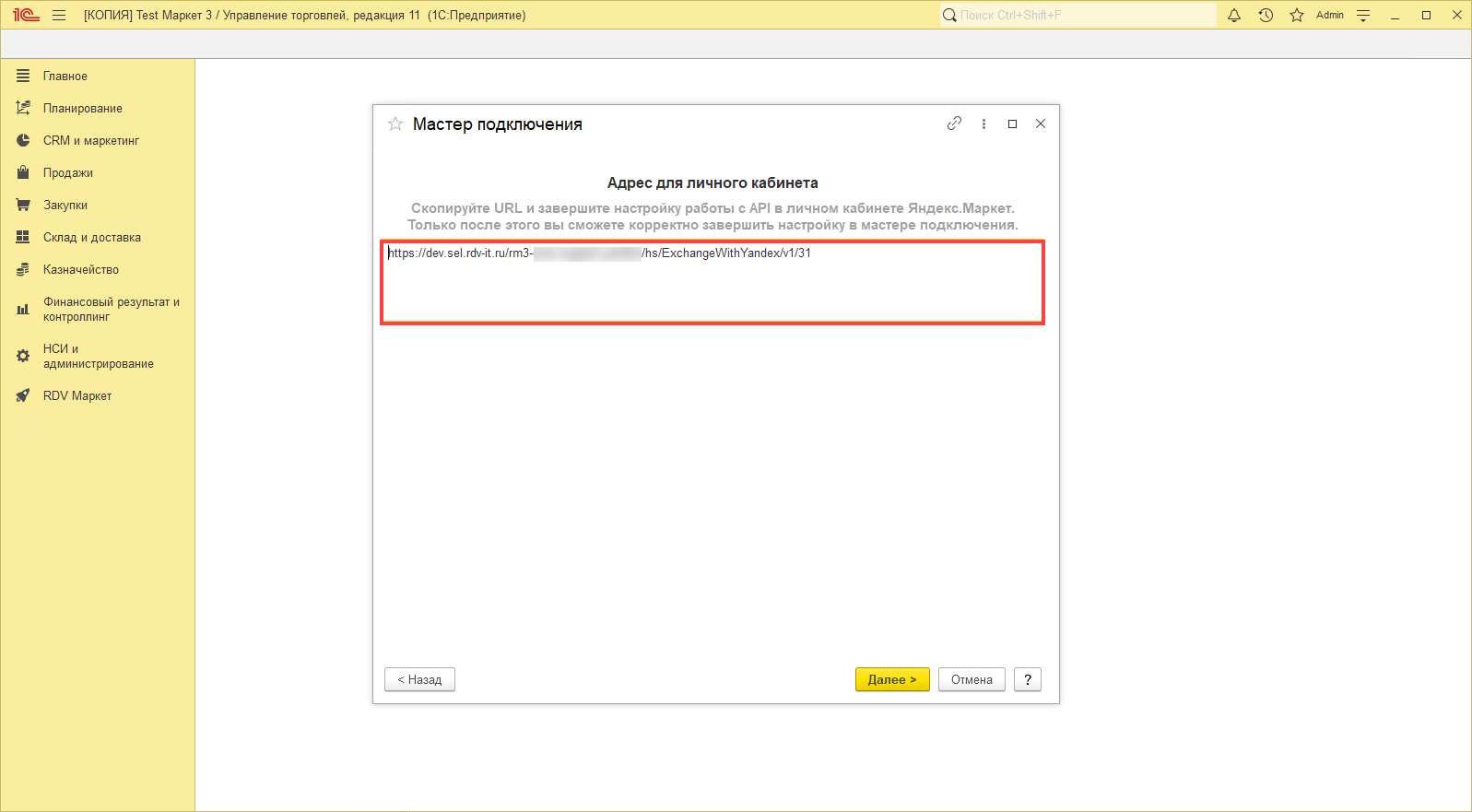Open the dialog's three-dot more menu
The image size is (1472, 812).
(x=983, y=124)
